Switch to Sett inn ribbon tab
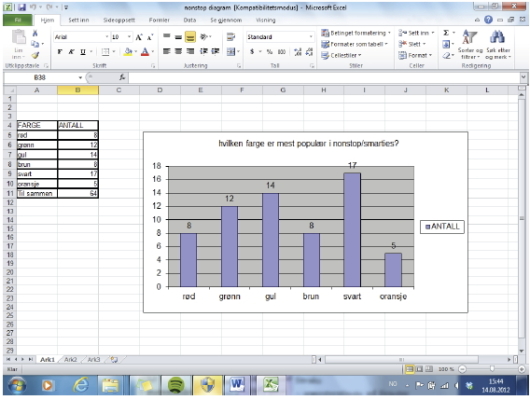Screen dimensions: 530x400 pos(78,20)
